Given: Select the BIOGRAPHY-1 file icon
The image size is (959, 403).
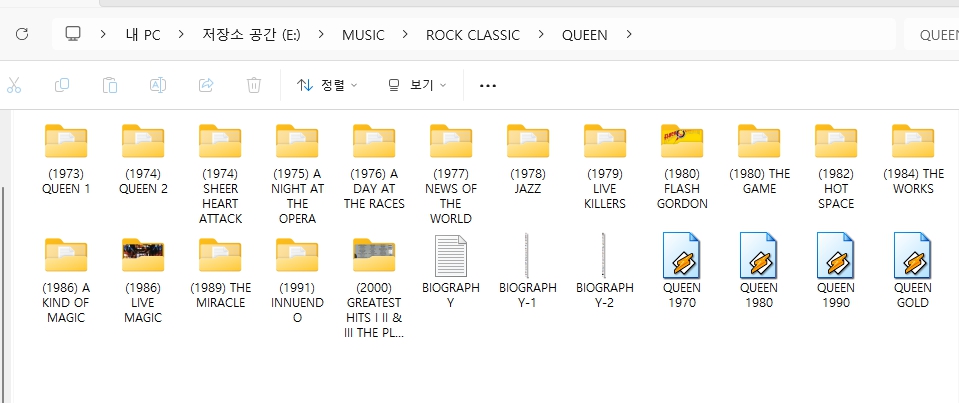Looking at the screenshot, I should pos(527,256).
